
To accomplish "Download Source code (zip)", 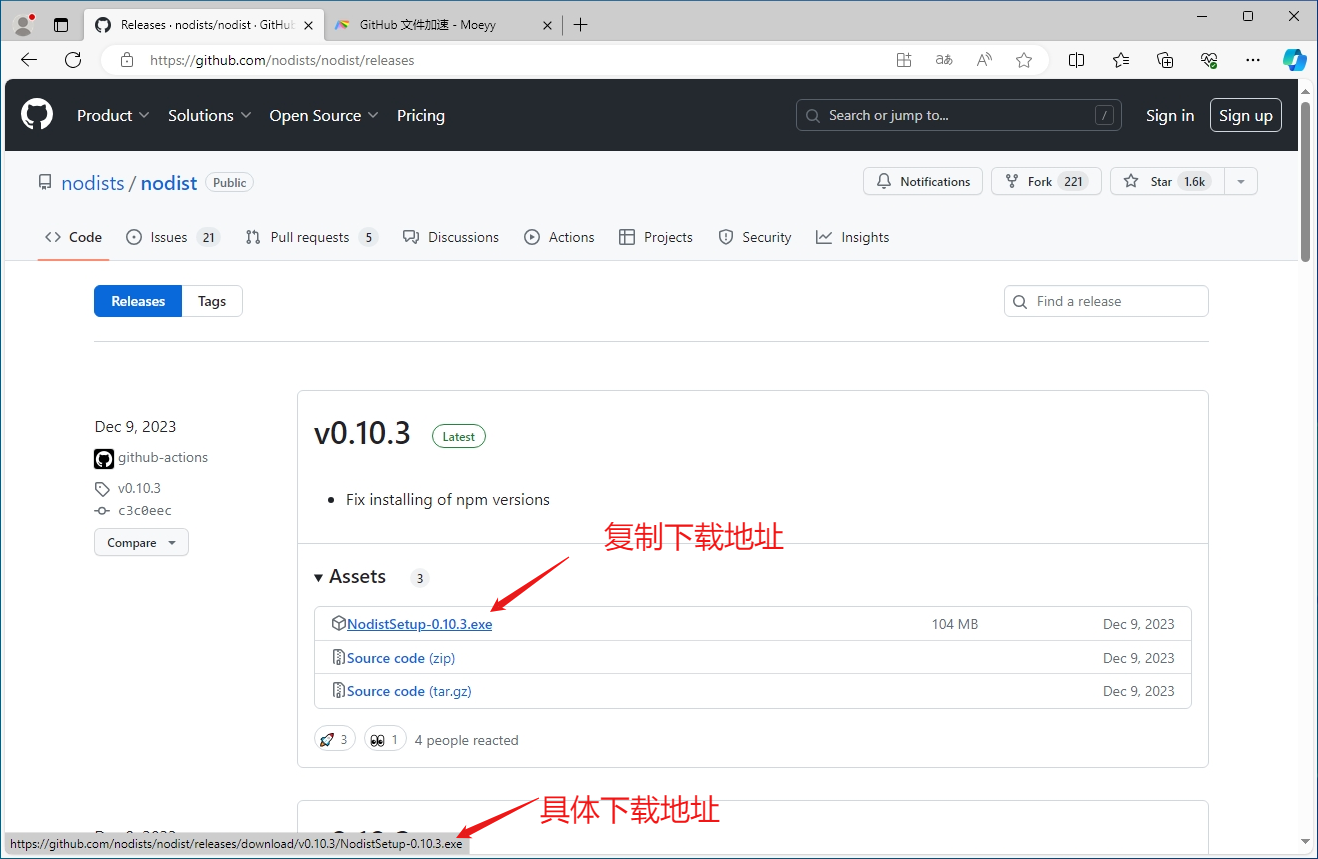I will [401, 658].
